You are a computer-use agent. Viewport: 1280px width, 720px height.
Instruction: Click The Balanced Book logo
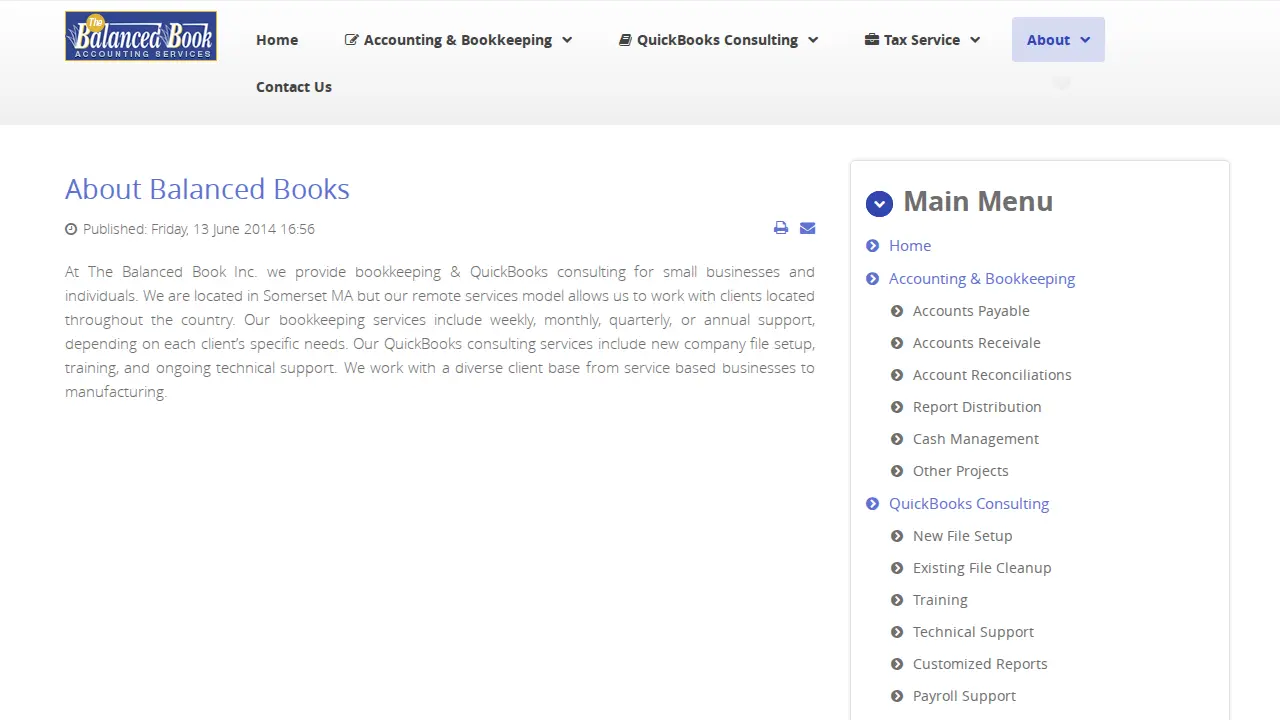[141, 36]
